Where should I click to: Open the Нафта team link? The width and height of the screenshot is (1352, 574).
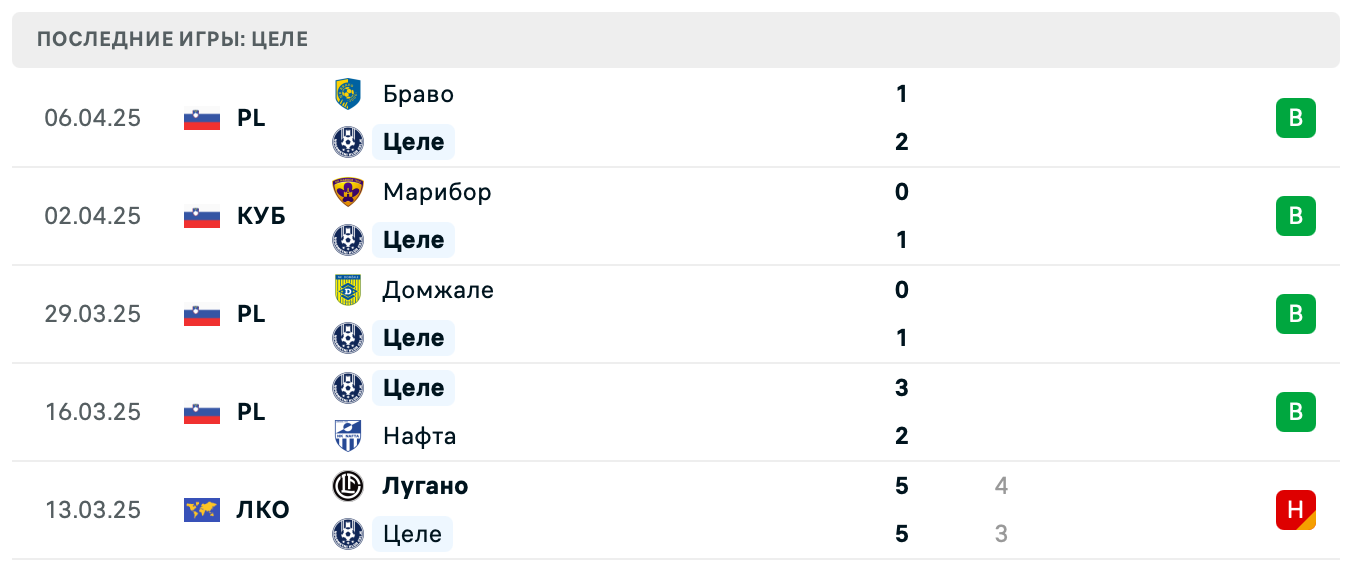420,436
